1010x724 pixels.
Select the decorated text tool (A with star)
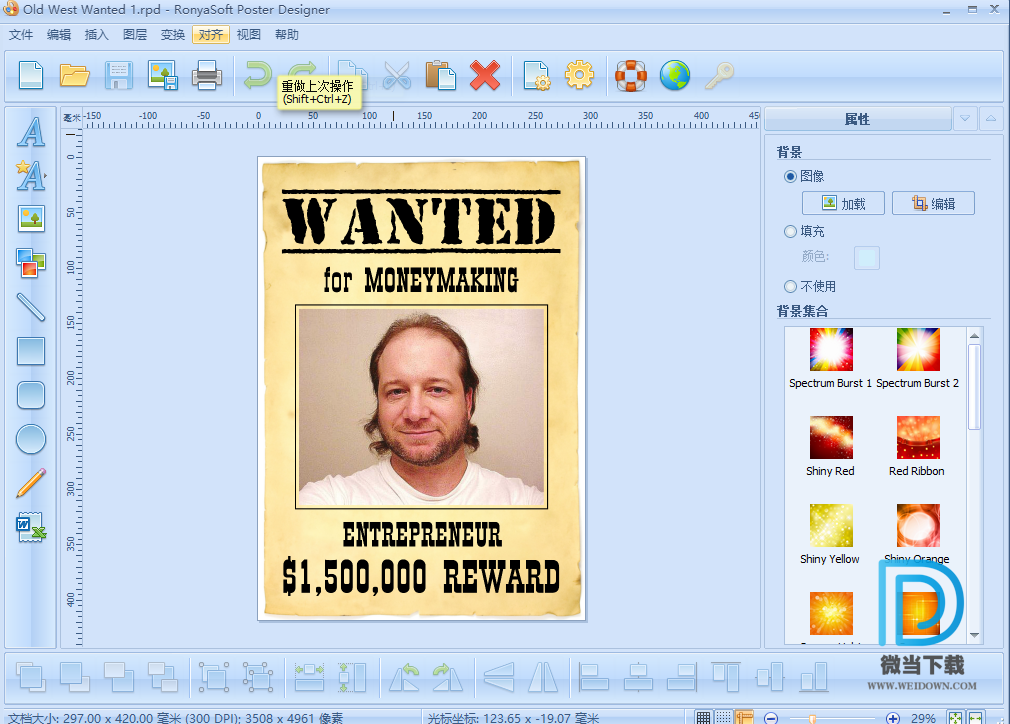tap(31, 175)
